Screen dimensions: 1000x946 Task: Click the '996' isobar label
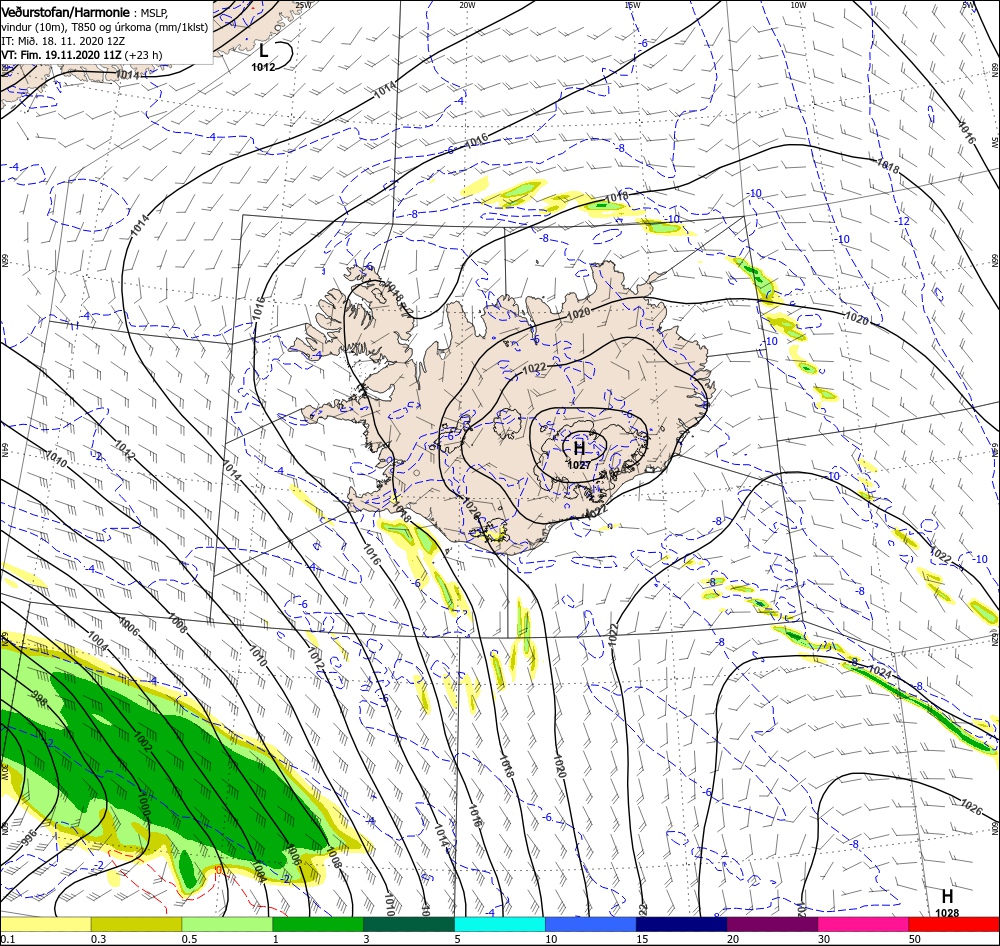[29, 837]
